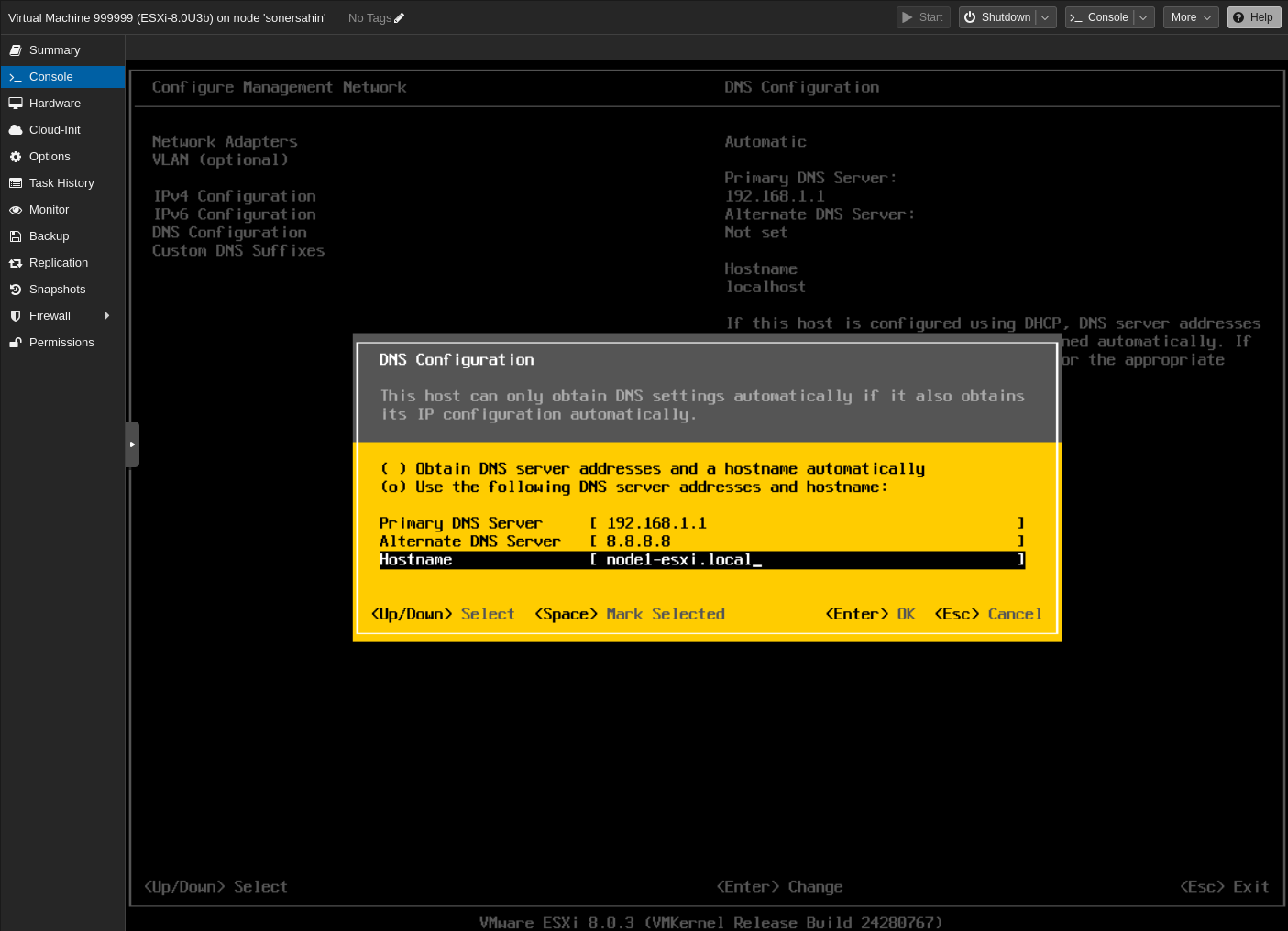View the Task History panel

pos(61,182)
